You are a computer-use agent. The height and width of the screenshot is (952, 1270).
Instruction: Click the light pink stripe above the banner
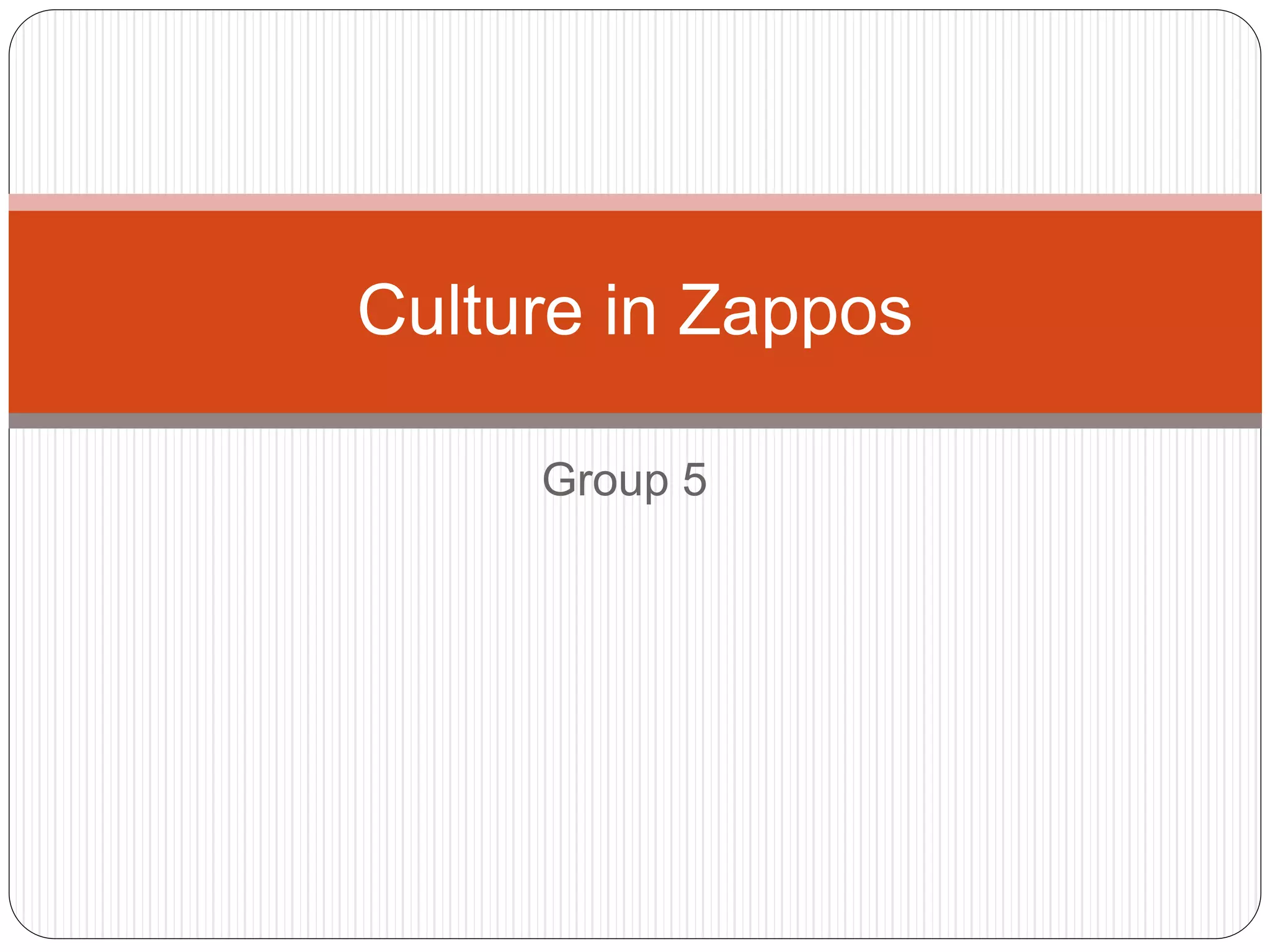(634, 202)
